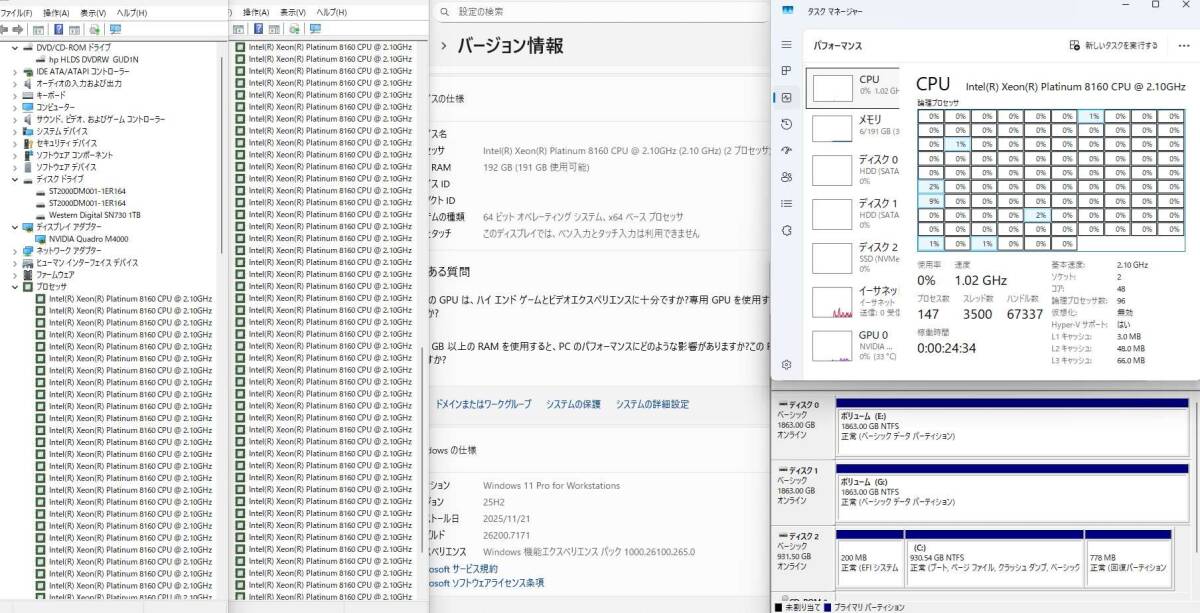Image resolution: width=1200 pixels, height=613 pixels.
Task: Expand ネットワーク アダプター node
Action: pyautogui.click(x=14, y=251)
